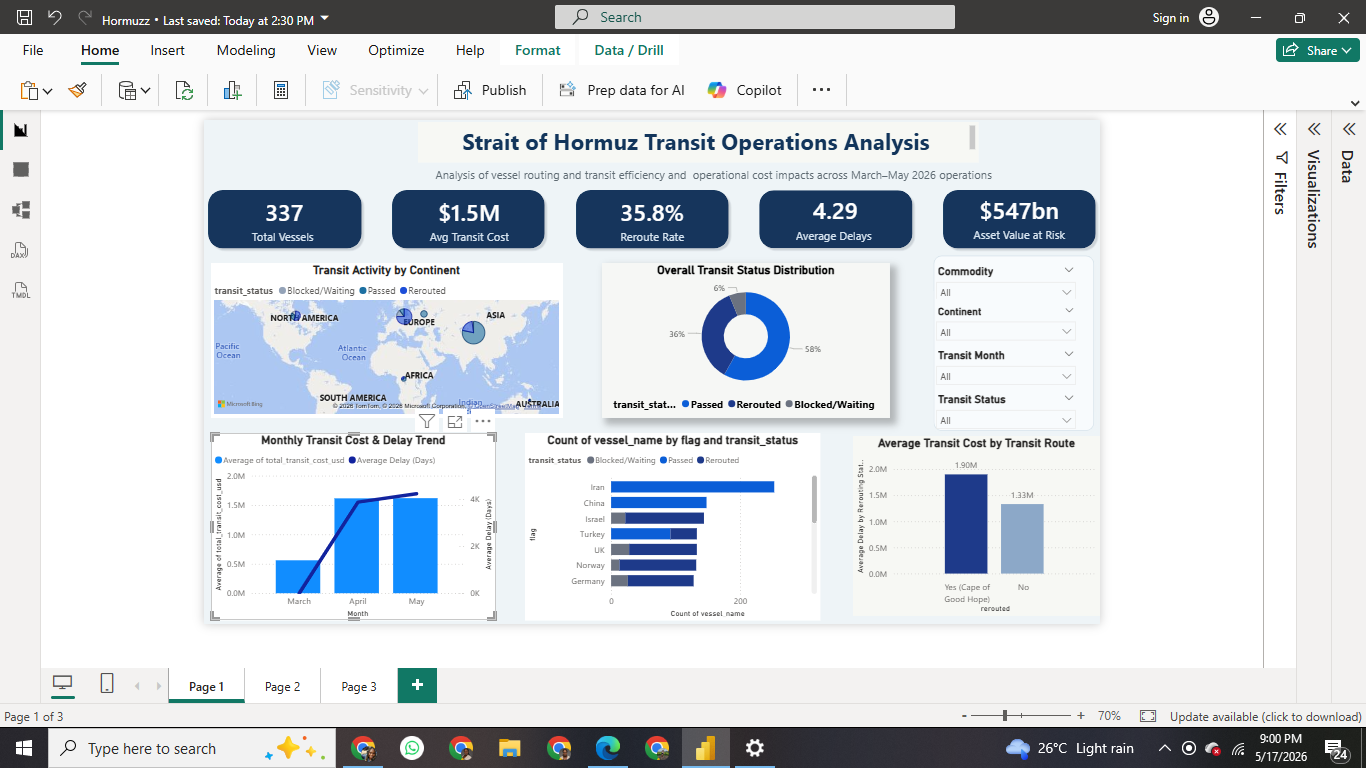Image resolution: width=1366 pixels, height=768 pixels.
Task: Switch to desktop layout view
Action: [63, 684]
